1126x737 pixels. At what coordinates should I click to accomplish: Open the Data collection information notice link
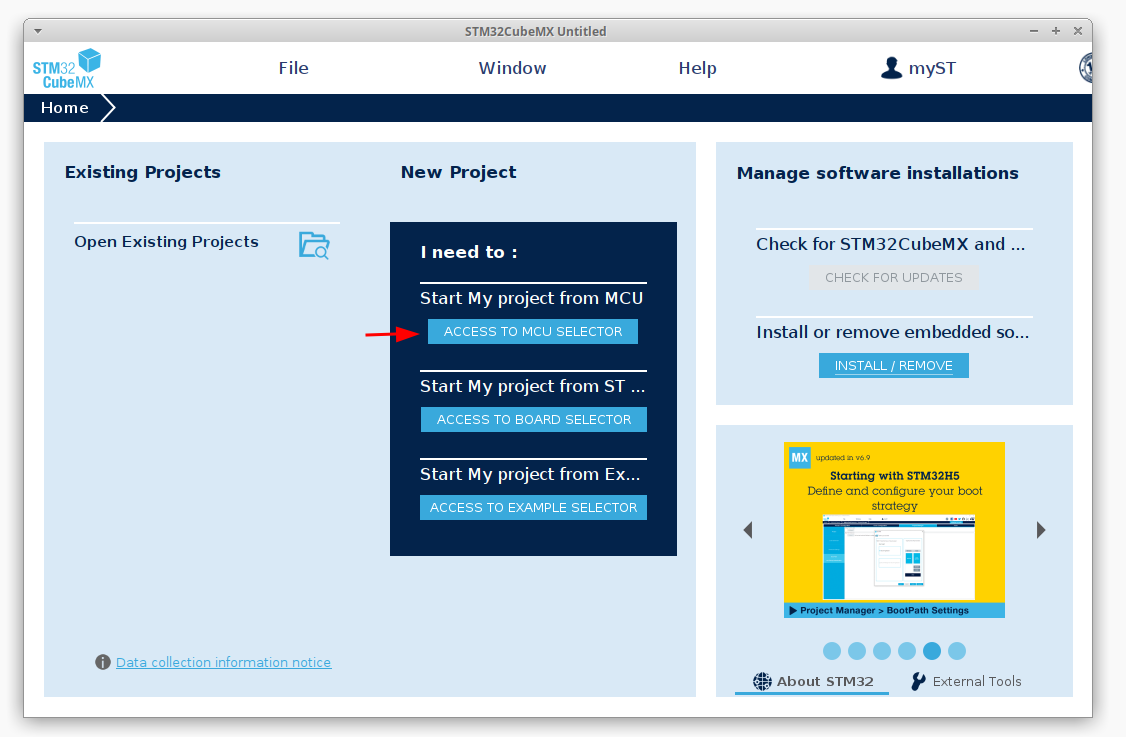[223, 662]
